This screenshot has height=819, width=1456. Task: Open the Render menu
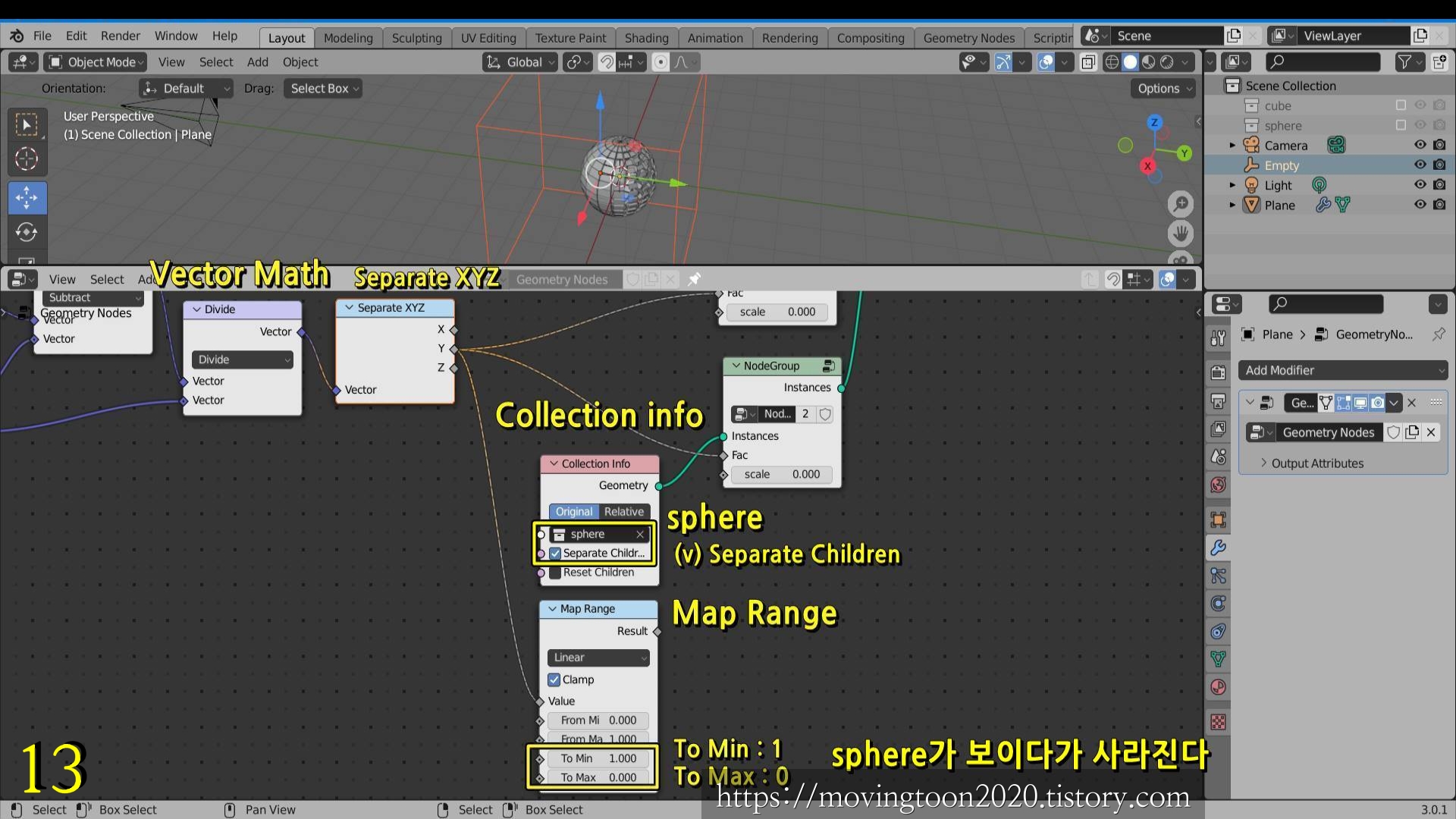coord(121,36)
